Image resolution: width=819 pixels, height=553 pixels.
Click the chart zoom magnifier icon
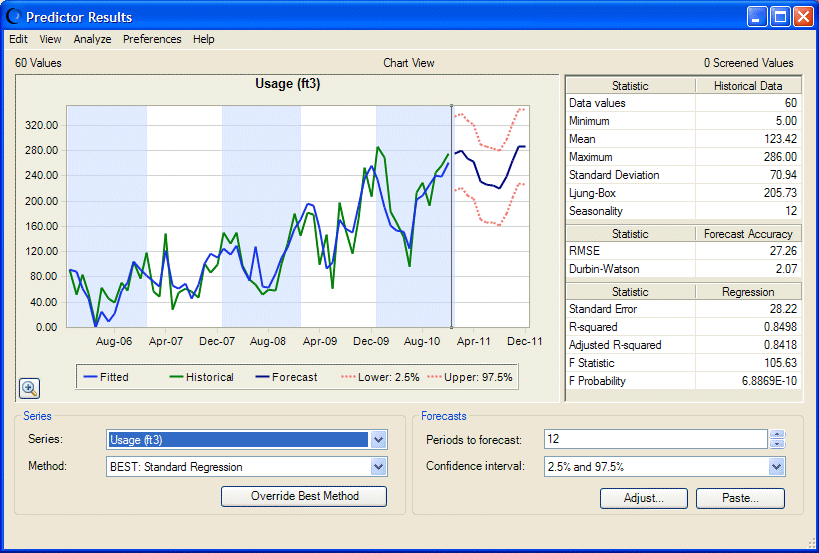(29, 389)
